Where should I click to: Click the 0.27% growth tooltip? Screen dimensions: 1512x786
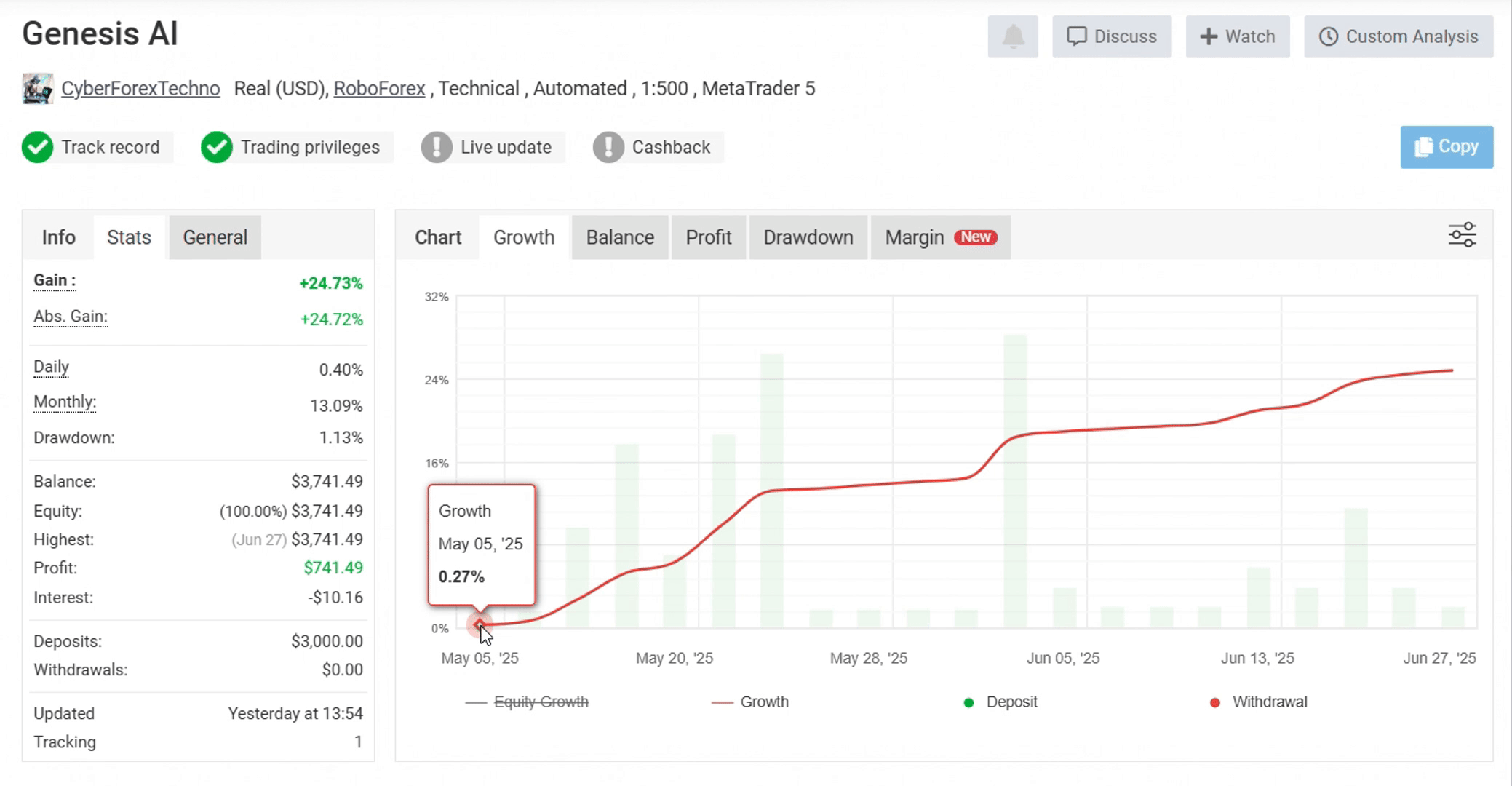click(x=482, y=544)
